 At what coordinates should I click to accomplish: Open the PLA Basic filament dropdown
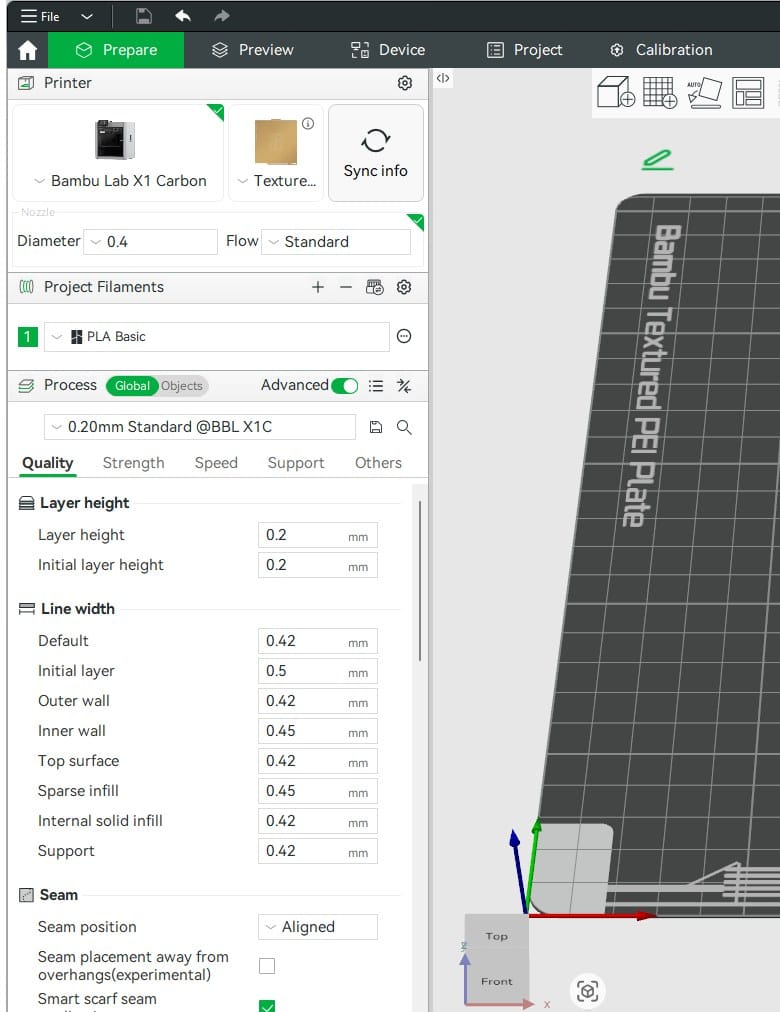(x=217, y=336)
